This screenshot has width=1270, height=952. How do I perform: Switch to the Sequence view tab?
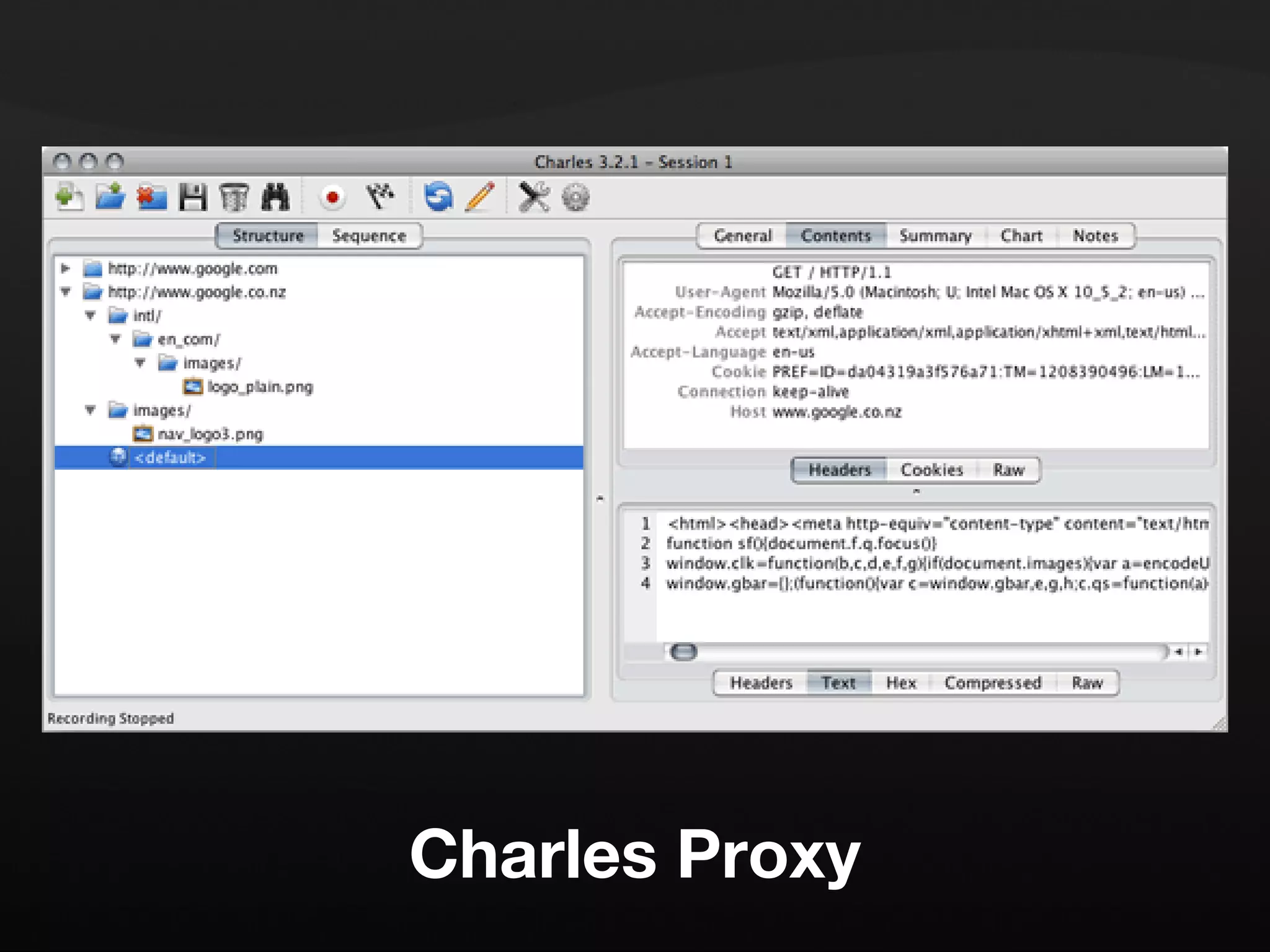point(369,236)
